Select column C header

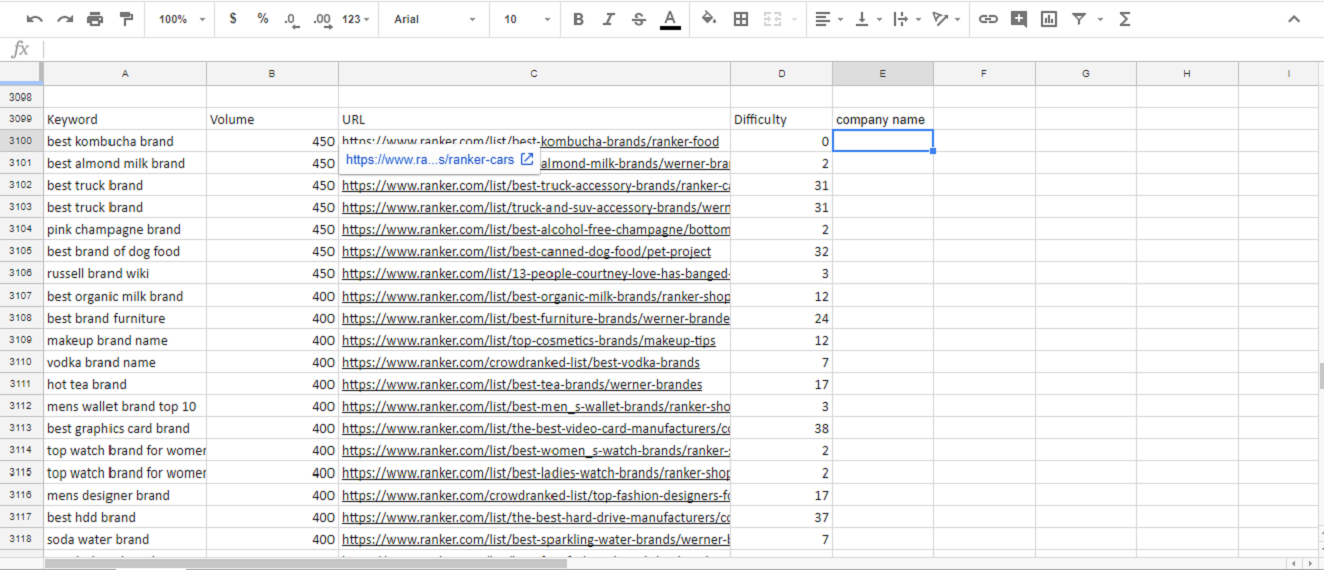[x=534, y=73]
